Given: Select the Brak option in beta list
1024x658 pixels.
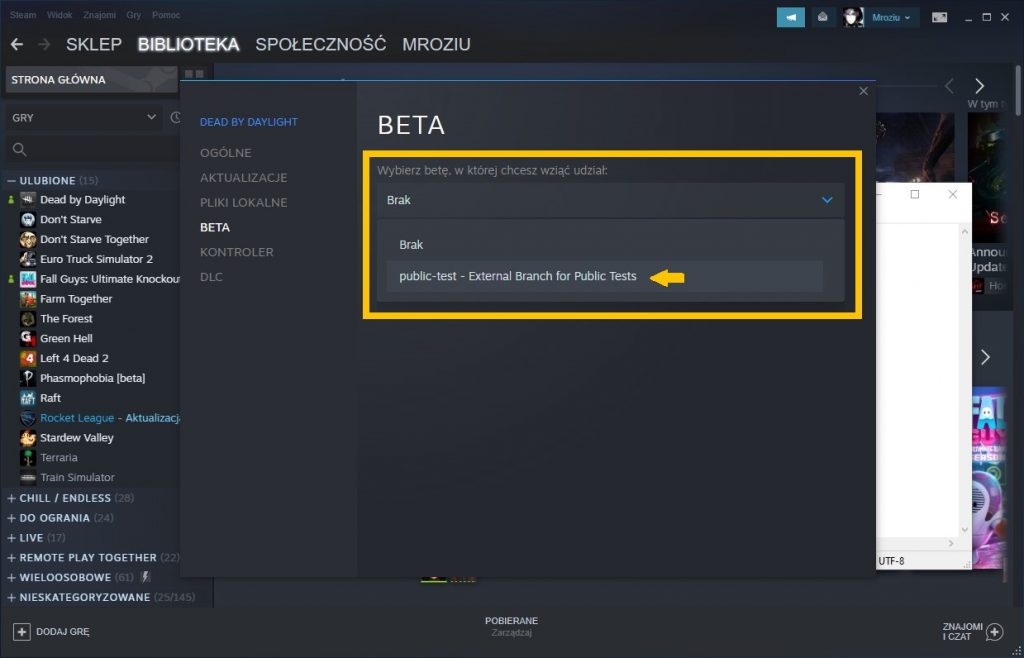Looking at the screenshot, I should 605,245.
